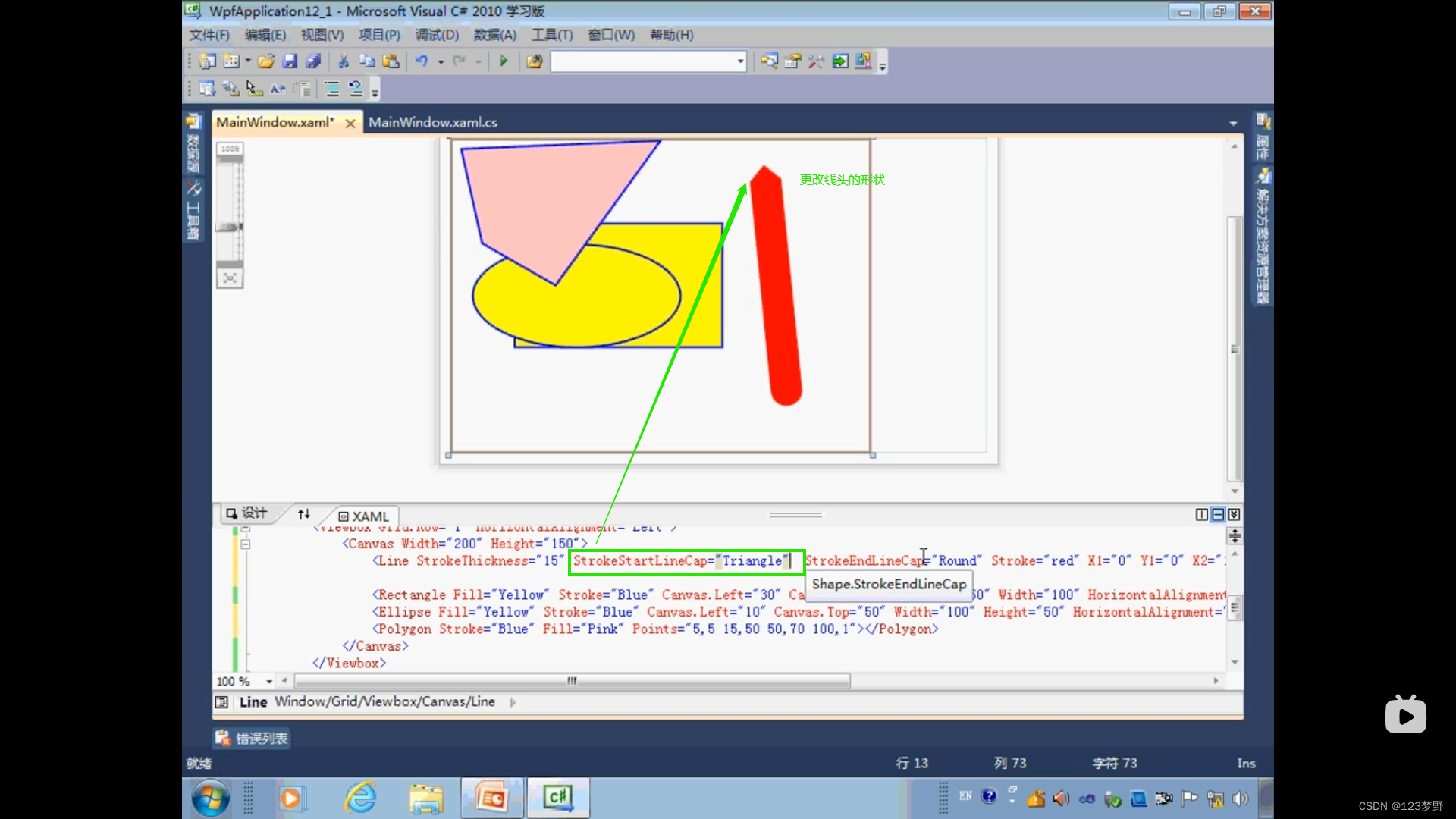This screenshot has height=819, width=1456.
Task: Open text editor toolbar options overflow arrow
Action: (x=375, y=91)
